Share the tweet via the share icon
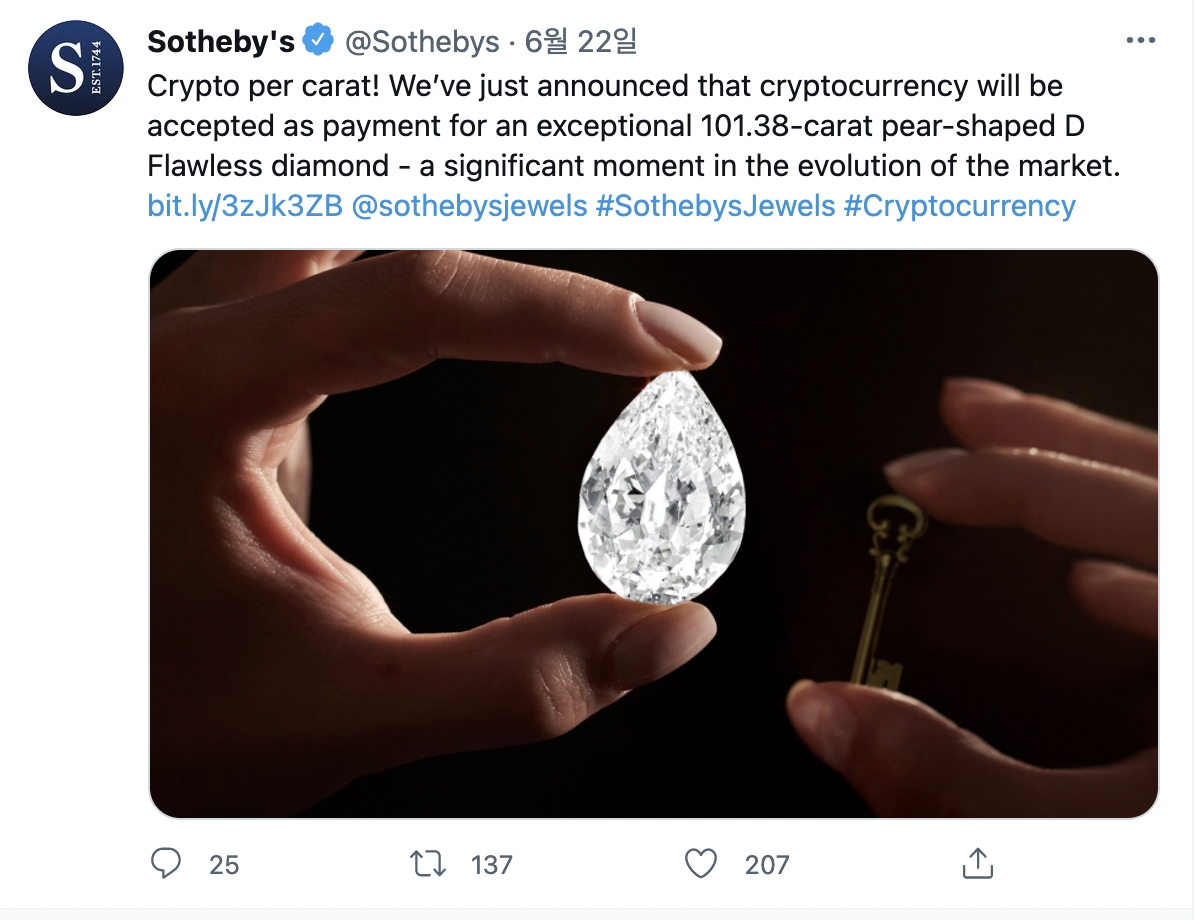This screenshot has height=920, width=1196. pos(976,862)
